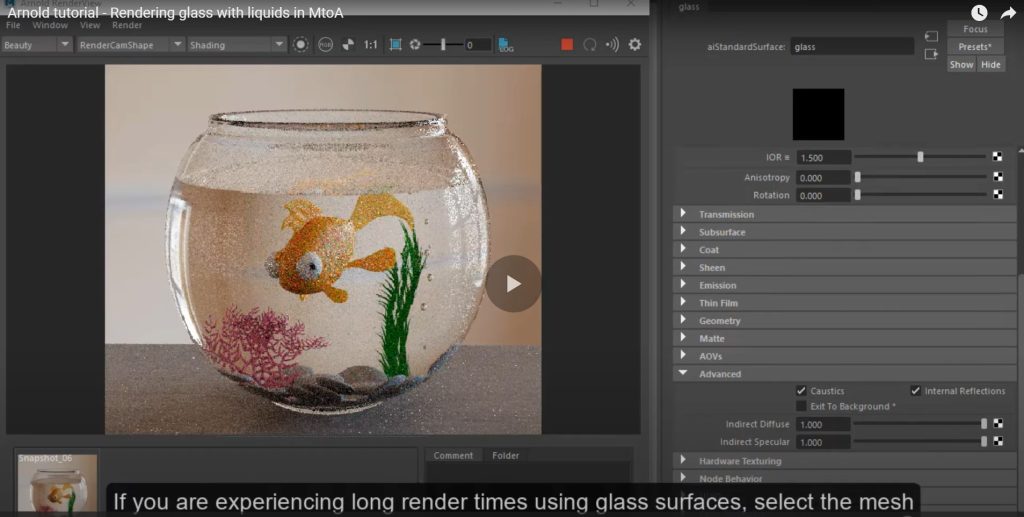
Task: Expand the Matte section
Action: pyautogui.click(x=844, y=338)
